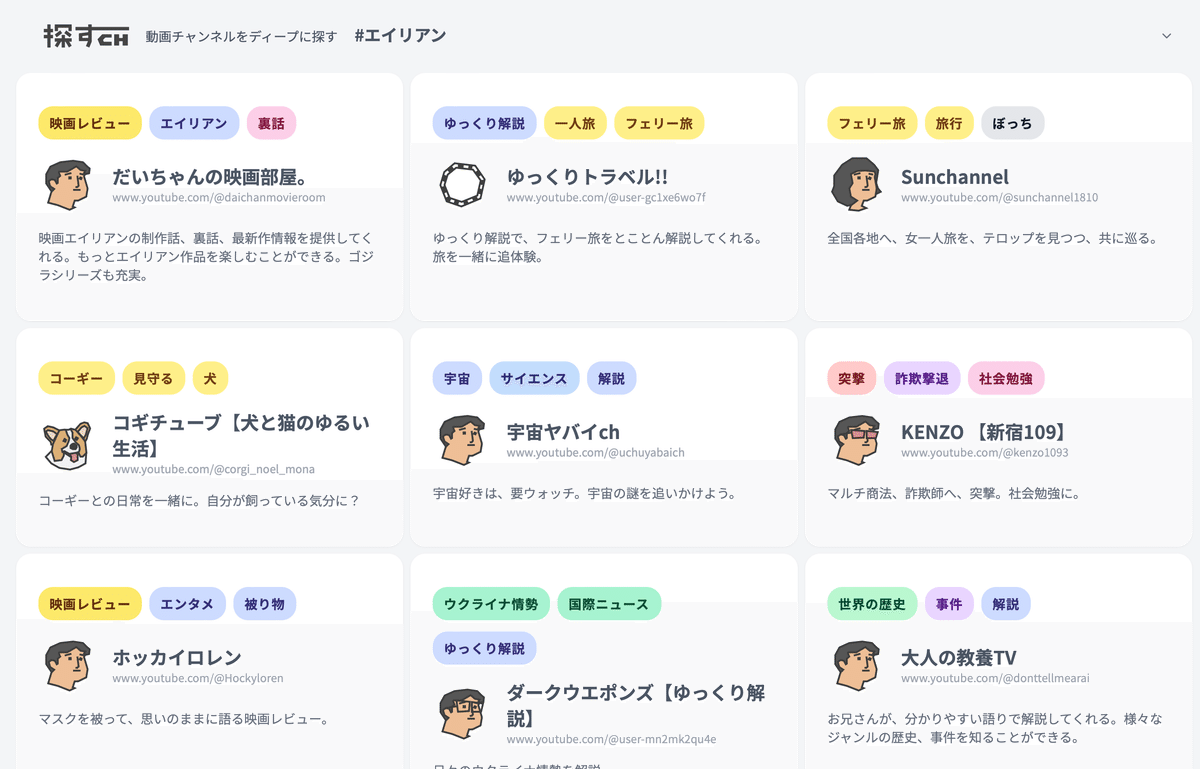Click URL youtube.com/@user-gc1xe6wo7f

(606, 198)
